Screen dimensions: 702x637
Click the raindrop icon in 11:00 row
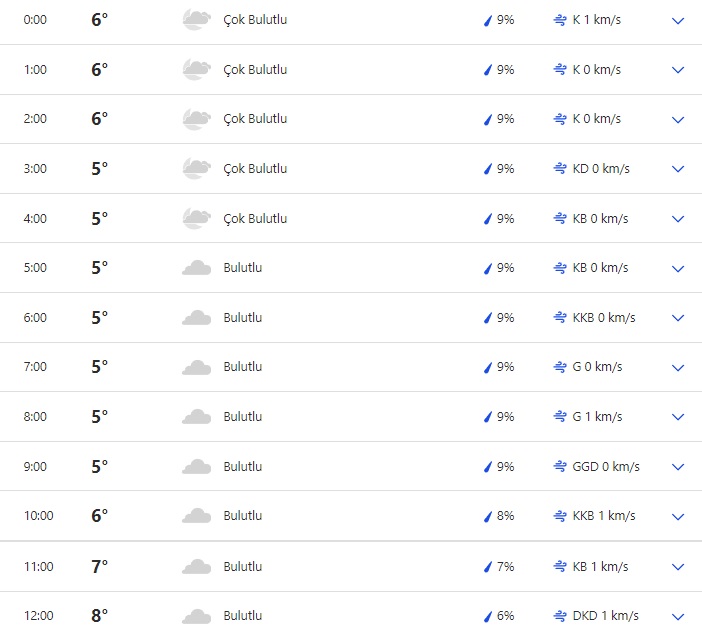click(489, 567)
